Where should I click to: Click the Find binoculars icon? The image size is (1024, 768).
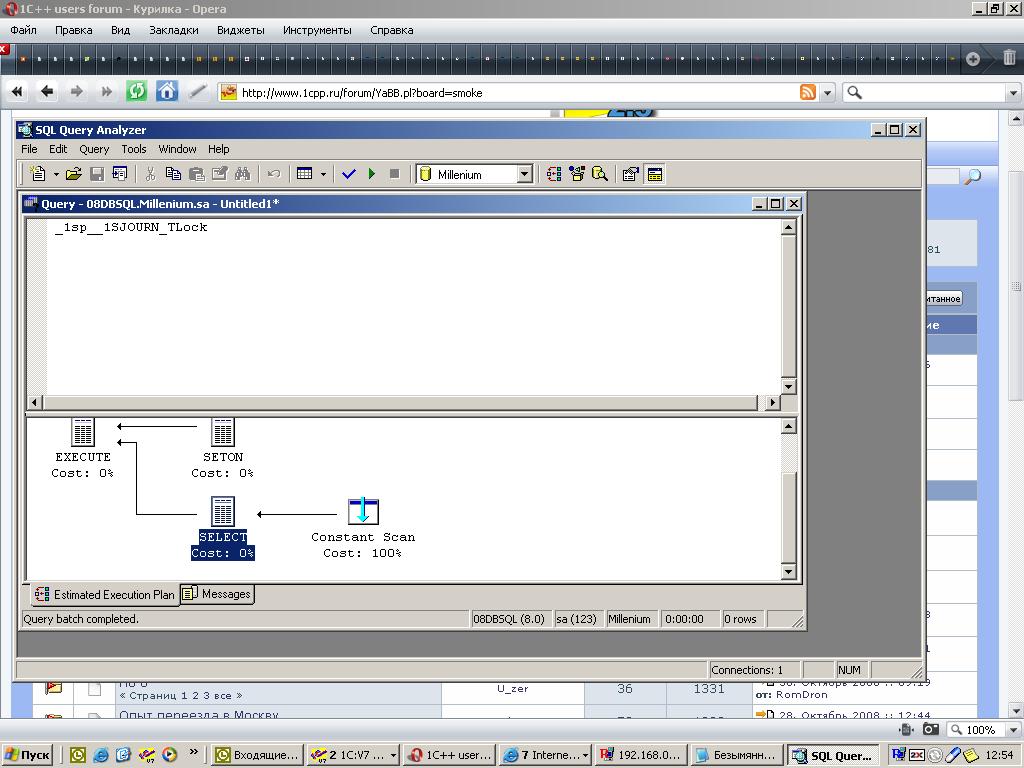242,174
